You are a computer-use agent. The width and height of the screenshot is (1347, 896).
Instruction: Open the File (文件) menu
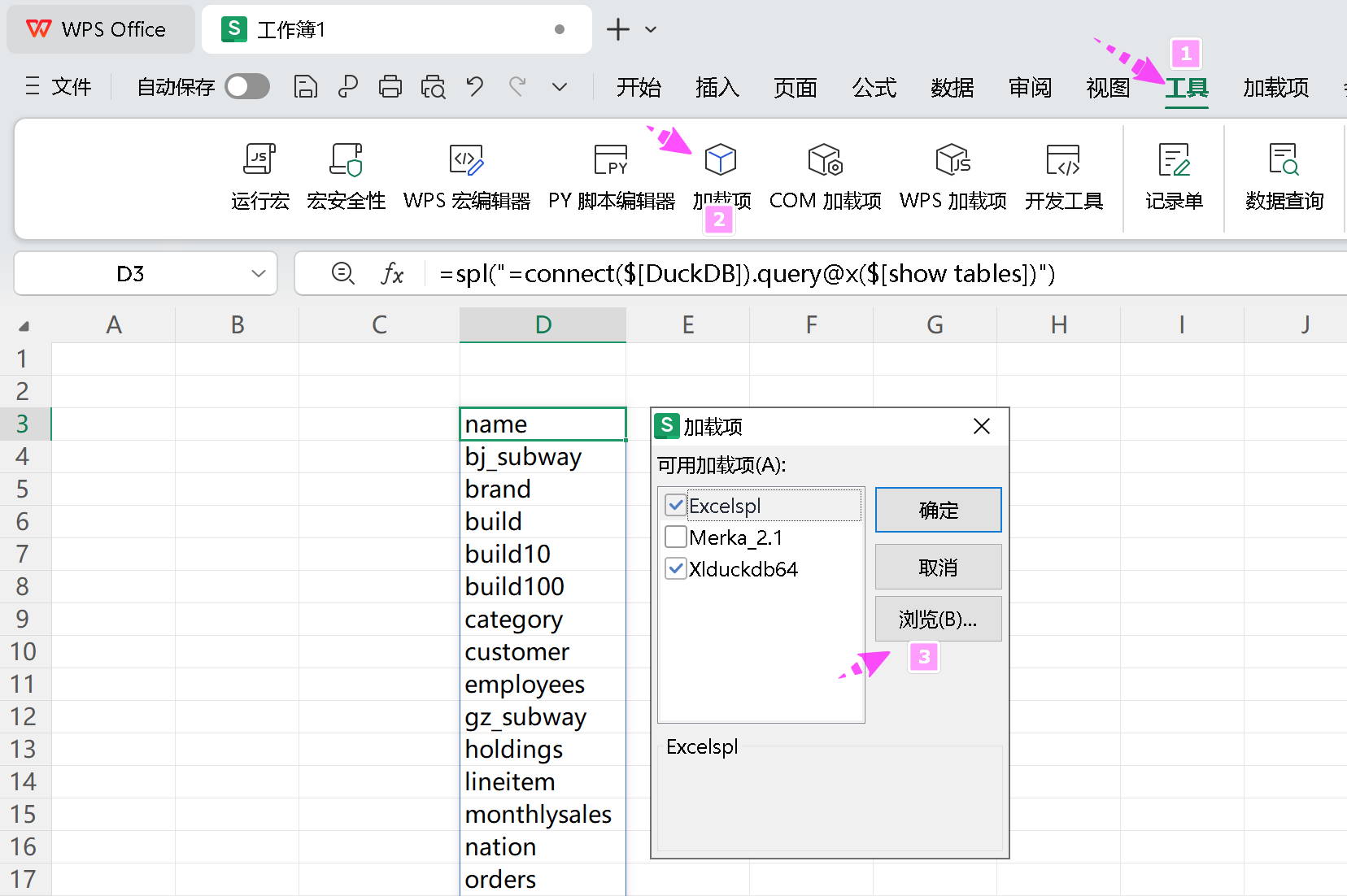click(x=59, y=86)
